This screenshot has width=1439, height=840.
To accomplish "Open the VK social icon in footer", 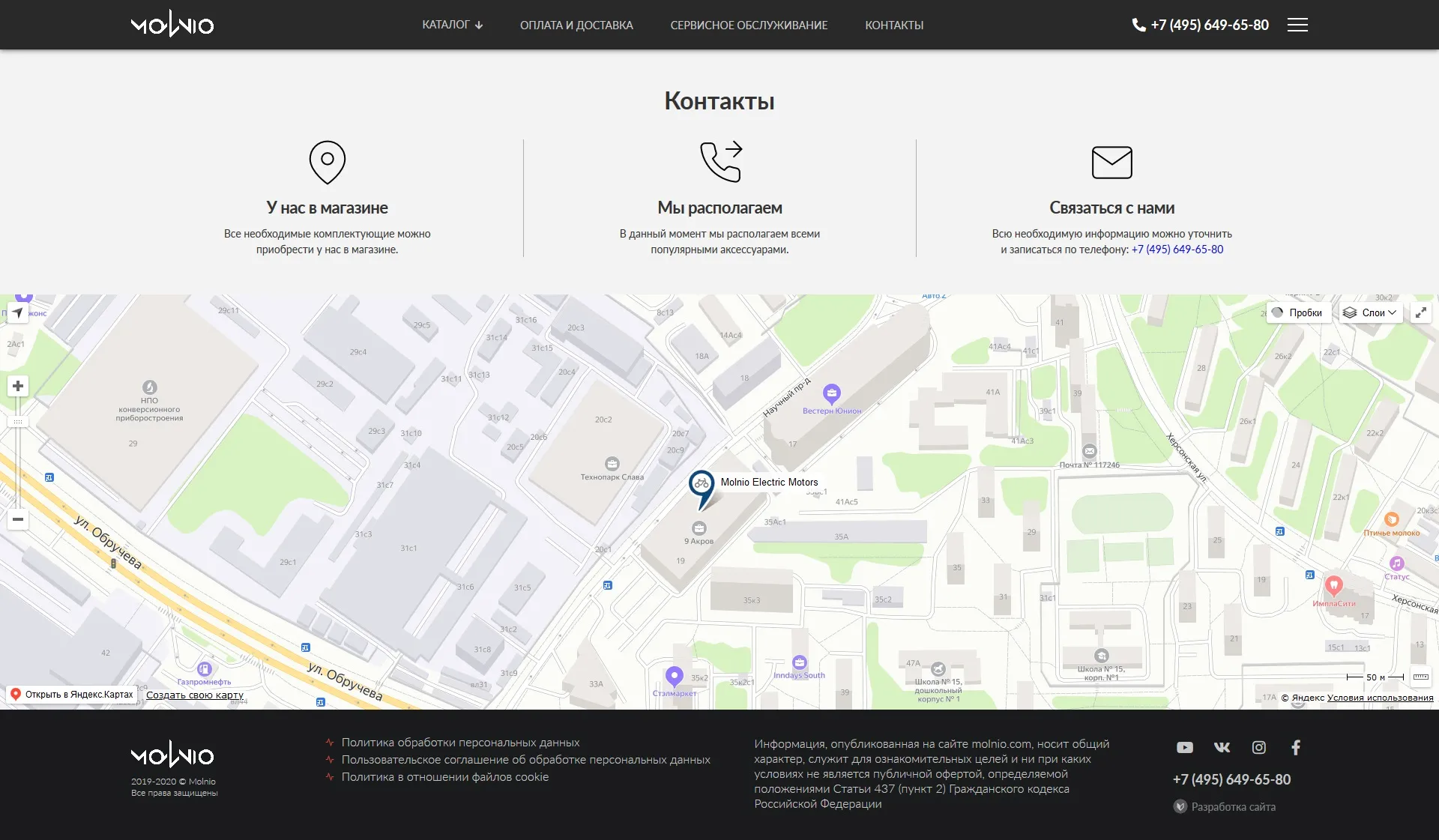I will [x=1222, y=747].
